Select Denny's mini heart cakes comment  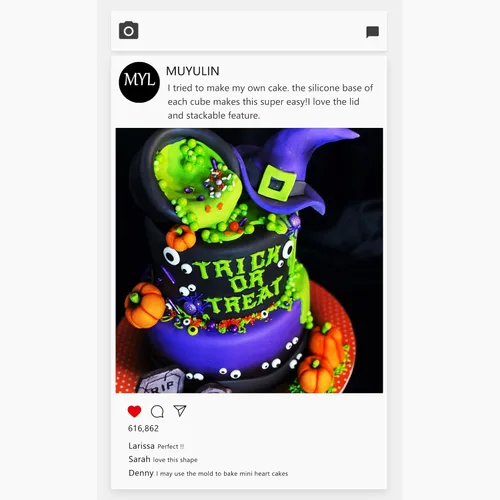pyautogui.click(x=222, y=474)
